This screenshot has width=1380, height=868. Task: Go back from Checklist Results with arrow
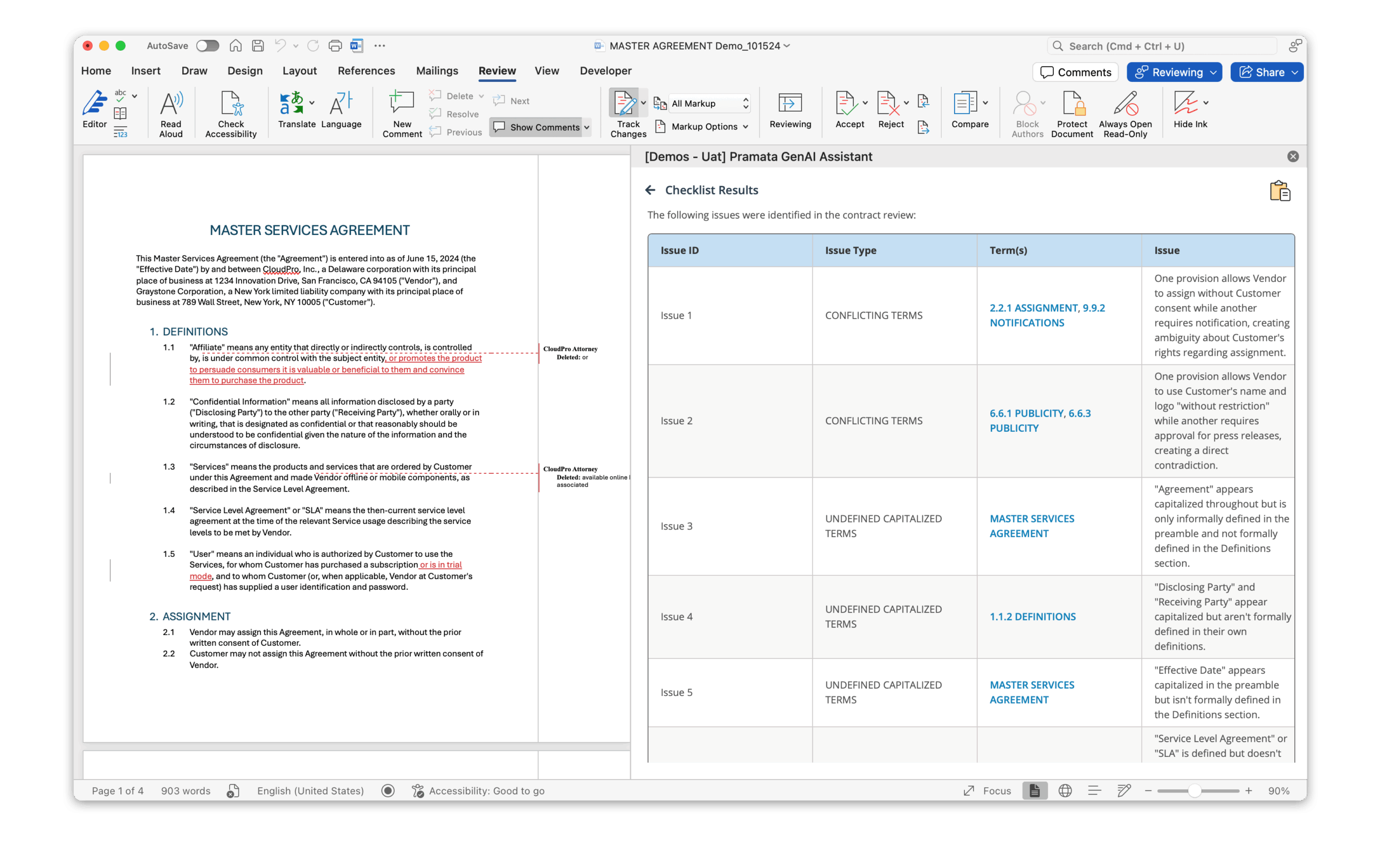click(x=650, y=190)
